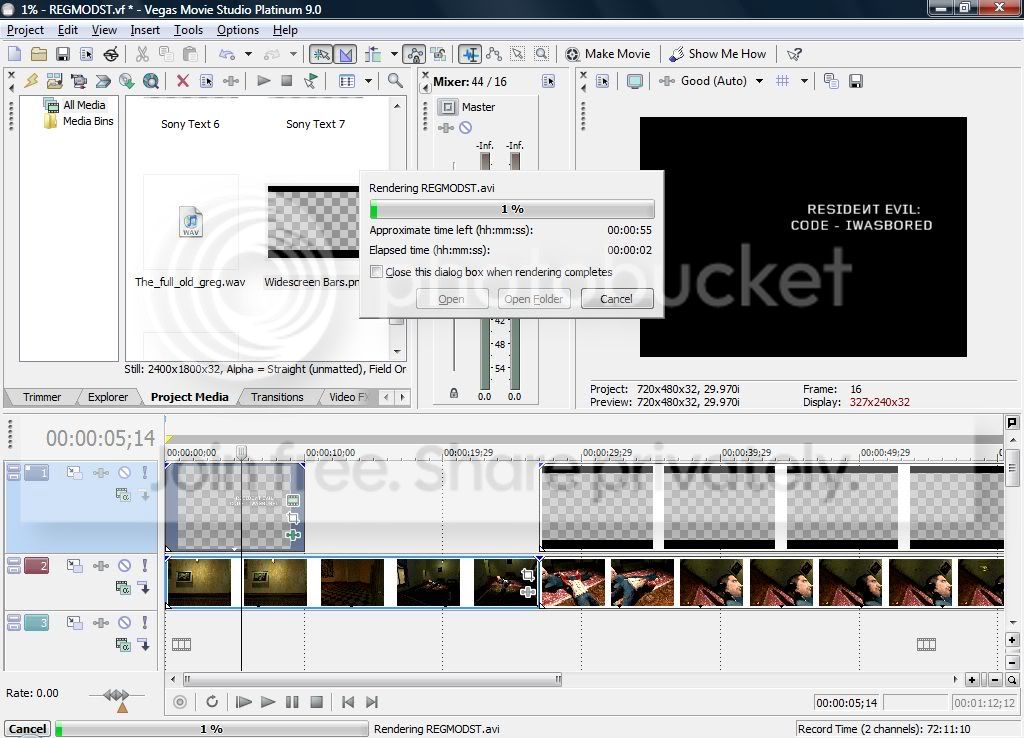
Task: Click Save Snapshot to File icon
Action: 856,81
